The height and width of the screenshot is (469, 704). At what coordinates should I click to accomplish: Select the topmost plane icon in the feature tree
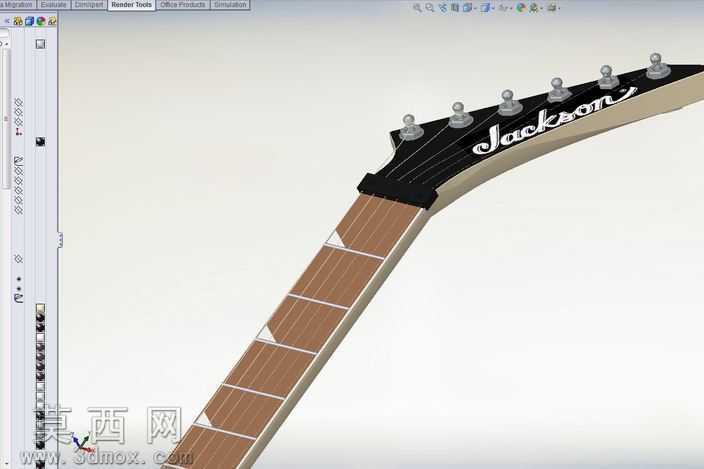point(18,102)
